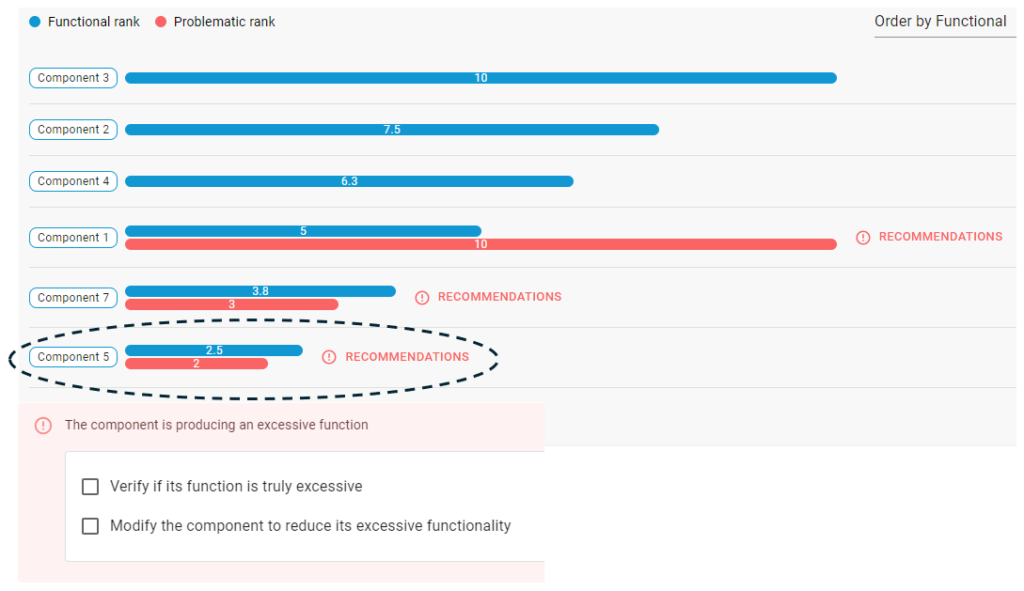Click the red Problematic rank legend dot
The width and height of the screenshot is (1024, 591).
[x=161, y=22]
